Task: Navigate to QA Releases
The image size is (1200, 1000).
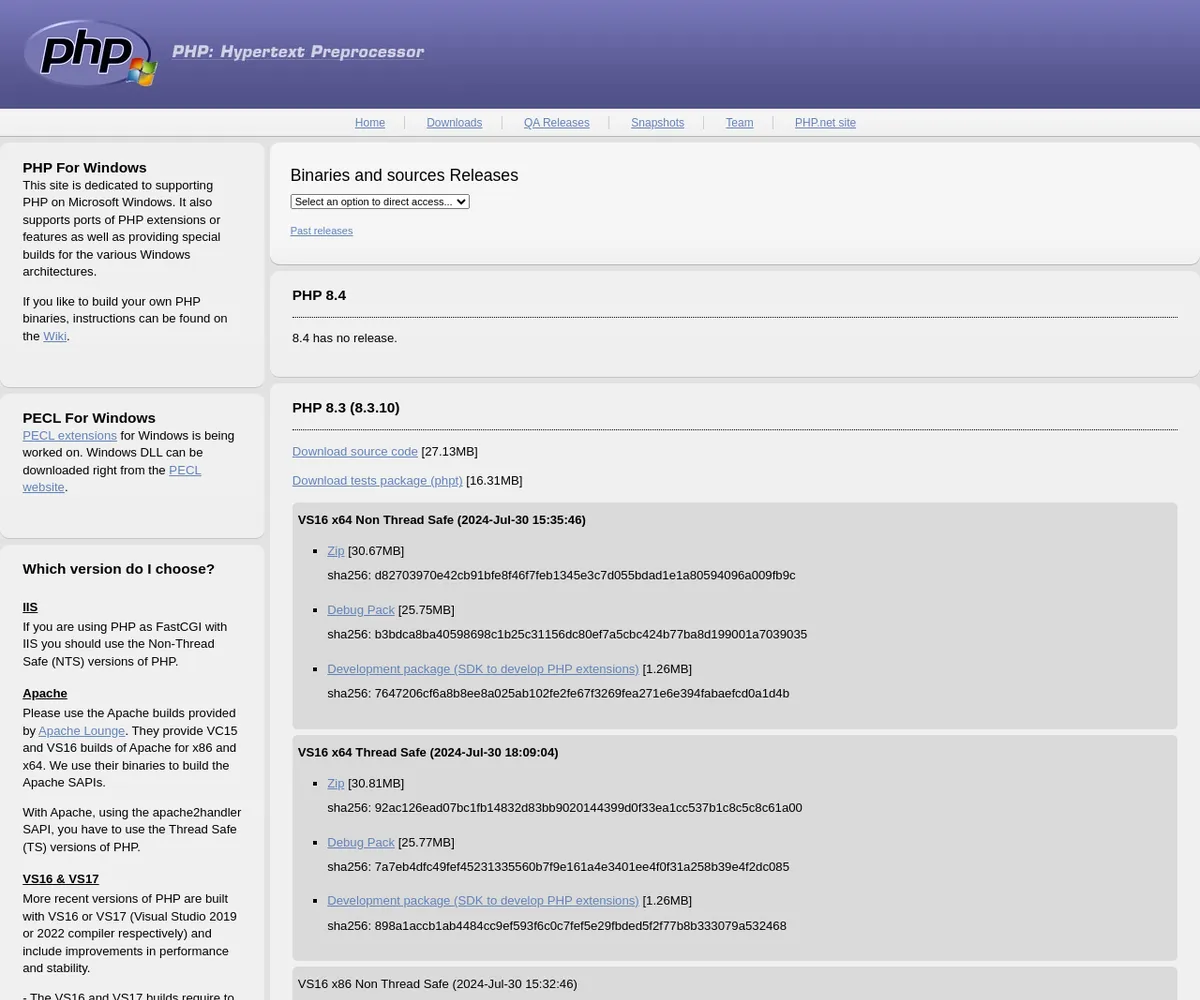Action: click(556, 123)
